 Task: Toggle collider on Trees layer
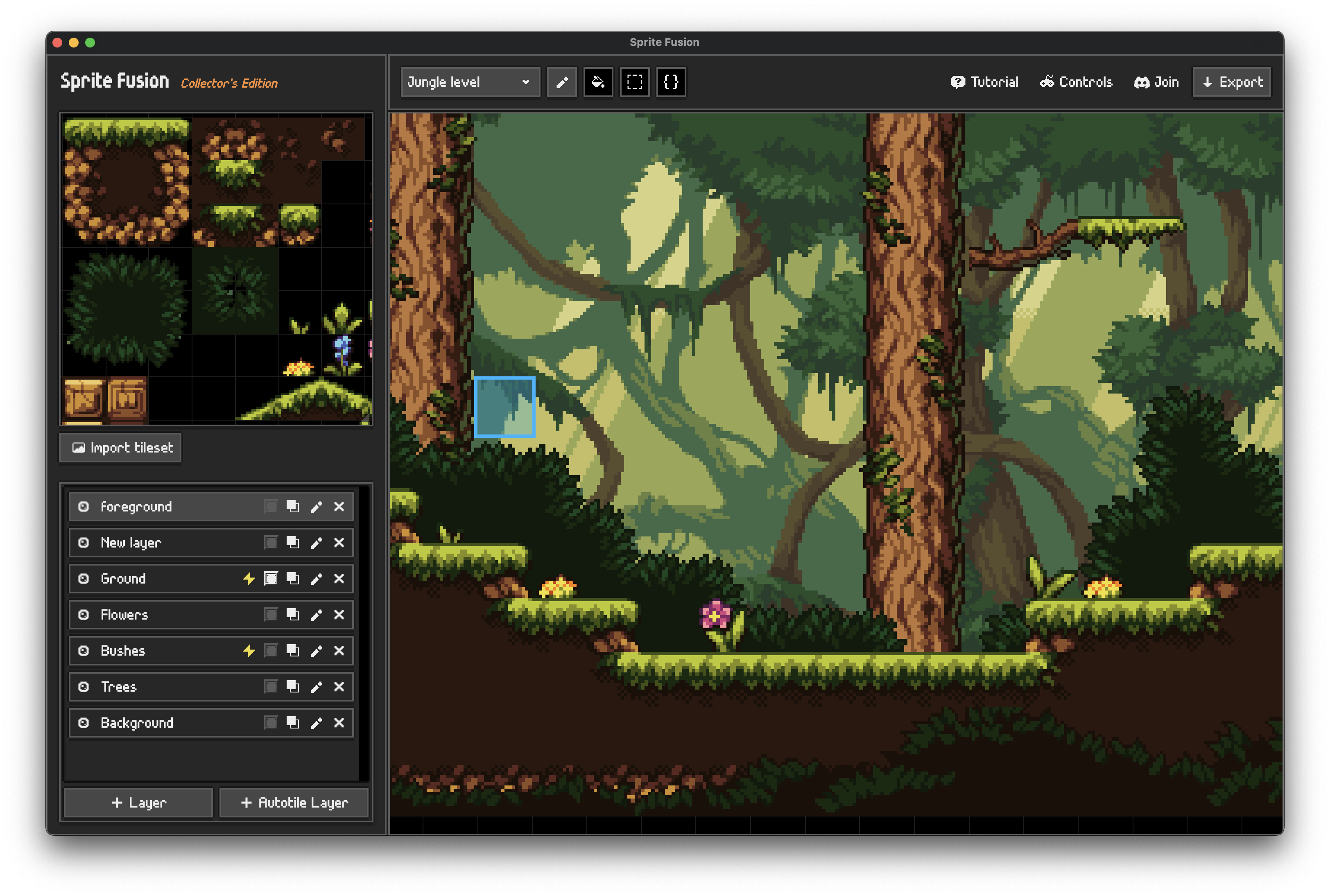270,687
